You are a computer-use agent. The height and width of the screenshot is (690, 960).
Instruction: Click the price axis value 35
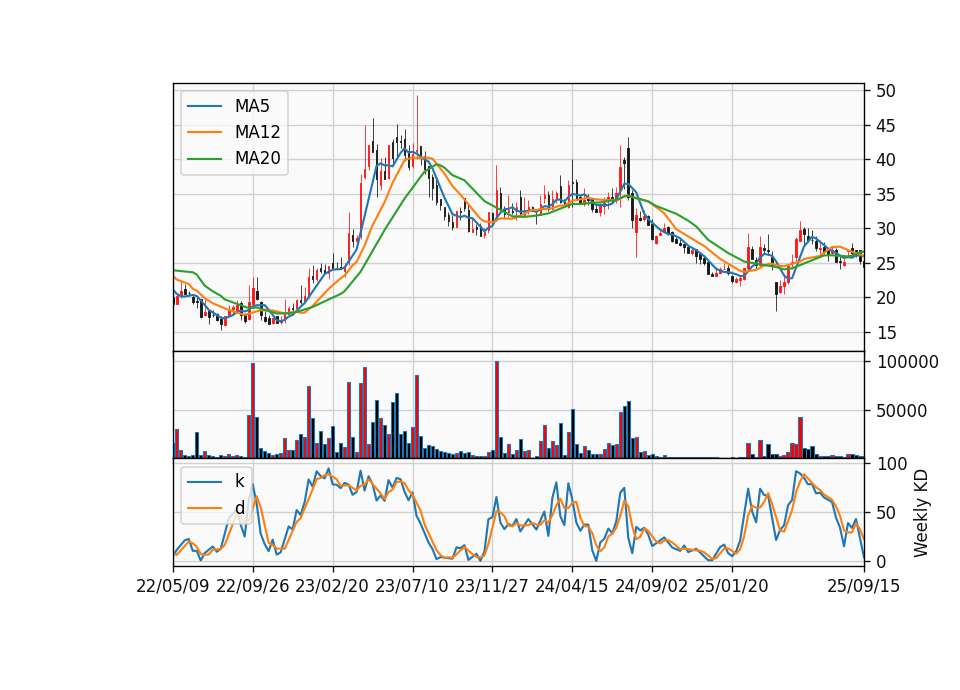pos(886,195)
